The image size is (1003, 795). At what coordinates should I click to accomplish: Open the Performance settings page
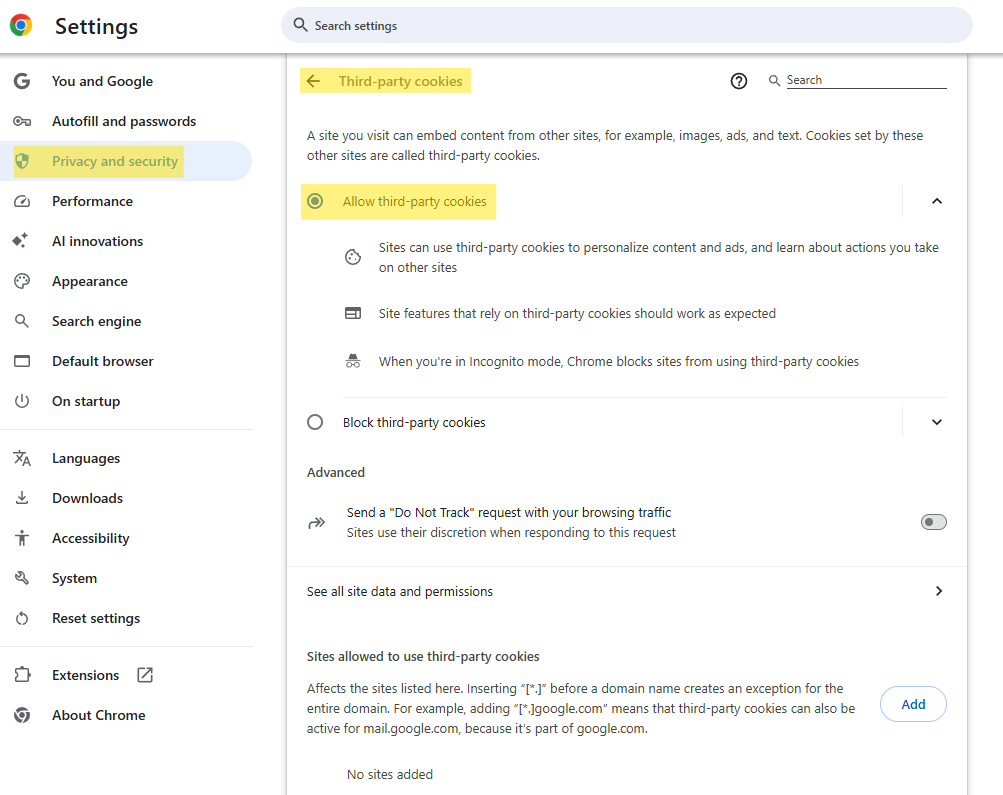(93, 201)
